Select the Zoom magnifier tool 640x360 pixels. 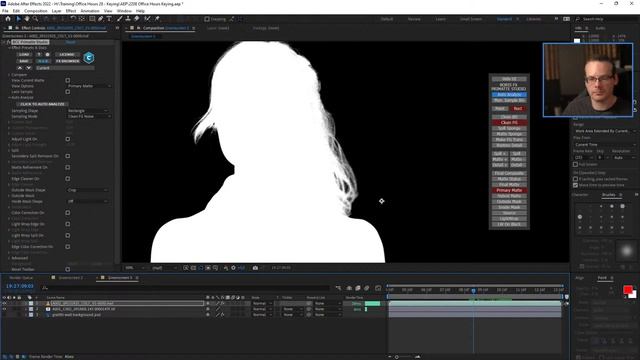pyautogui.click(x=36, y=19)
